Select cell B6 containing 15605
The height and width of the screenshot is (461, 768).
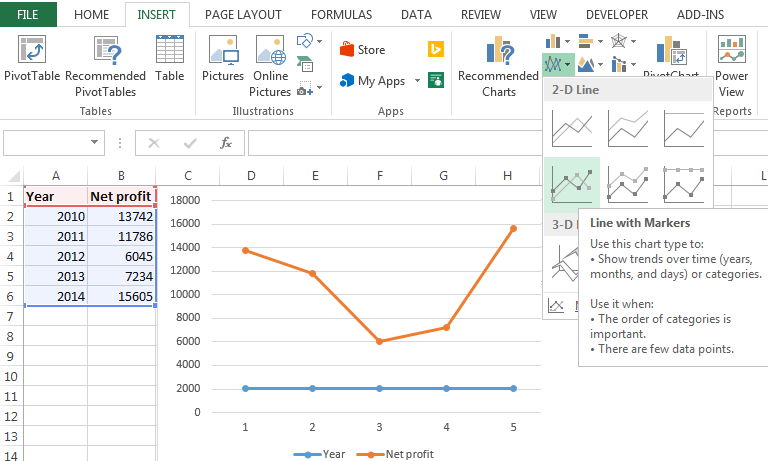pyautogui.click(x=121, y=297)
